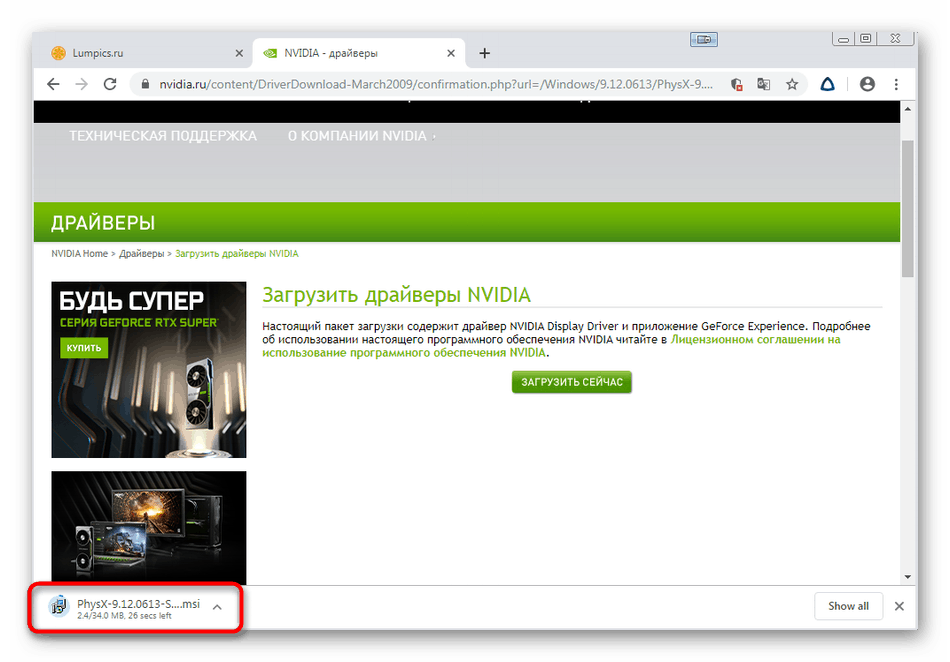The width and height of the screenshot is (950, 662).
Task: Open the gaming PCs banner image
Action: pyautogui.click(x=148, y=528)
